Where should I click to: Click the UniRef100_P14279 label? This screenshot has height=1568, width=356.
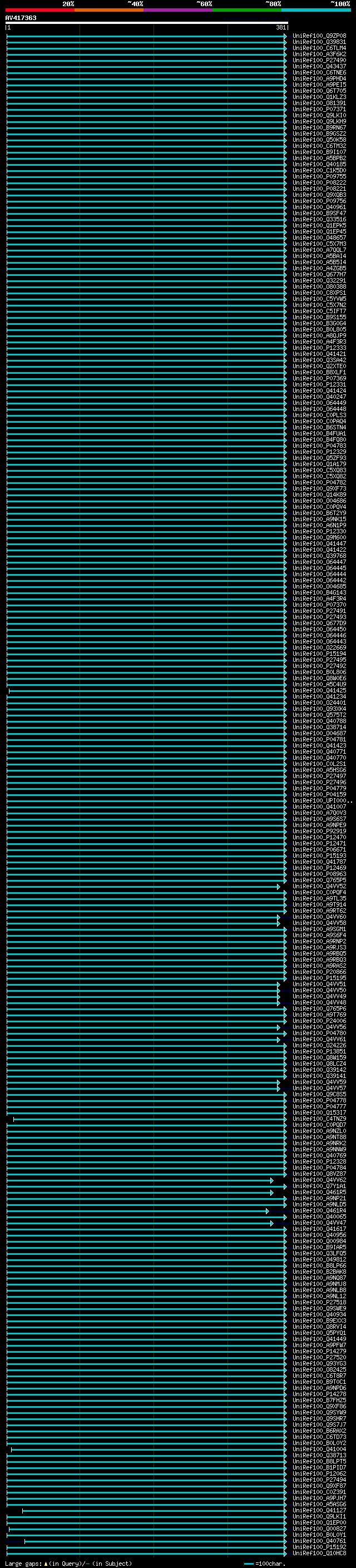click(319, 1351)
